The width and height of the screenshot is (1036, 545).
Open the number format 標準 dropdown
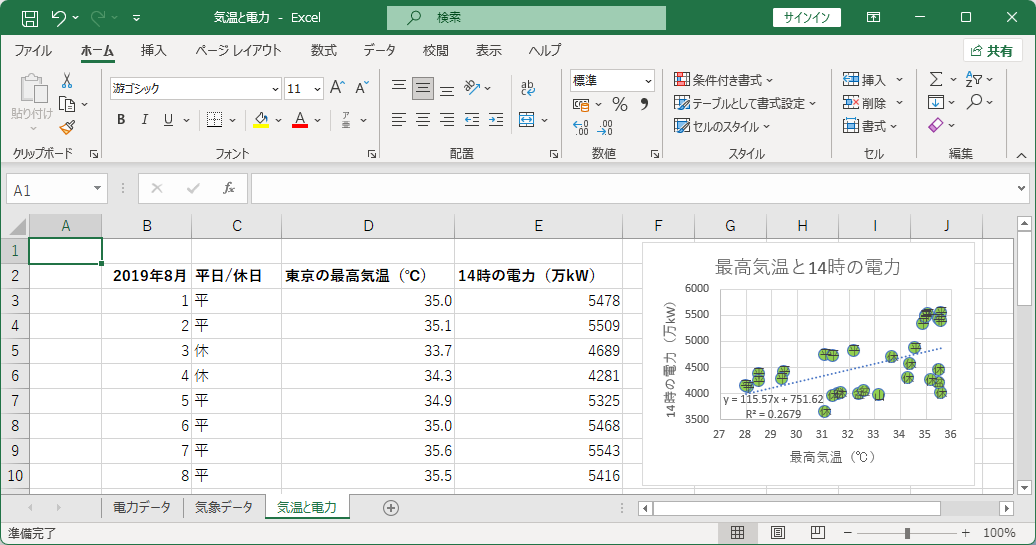tap(648, 81)
